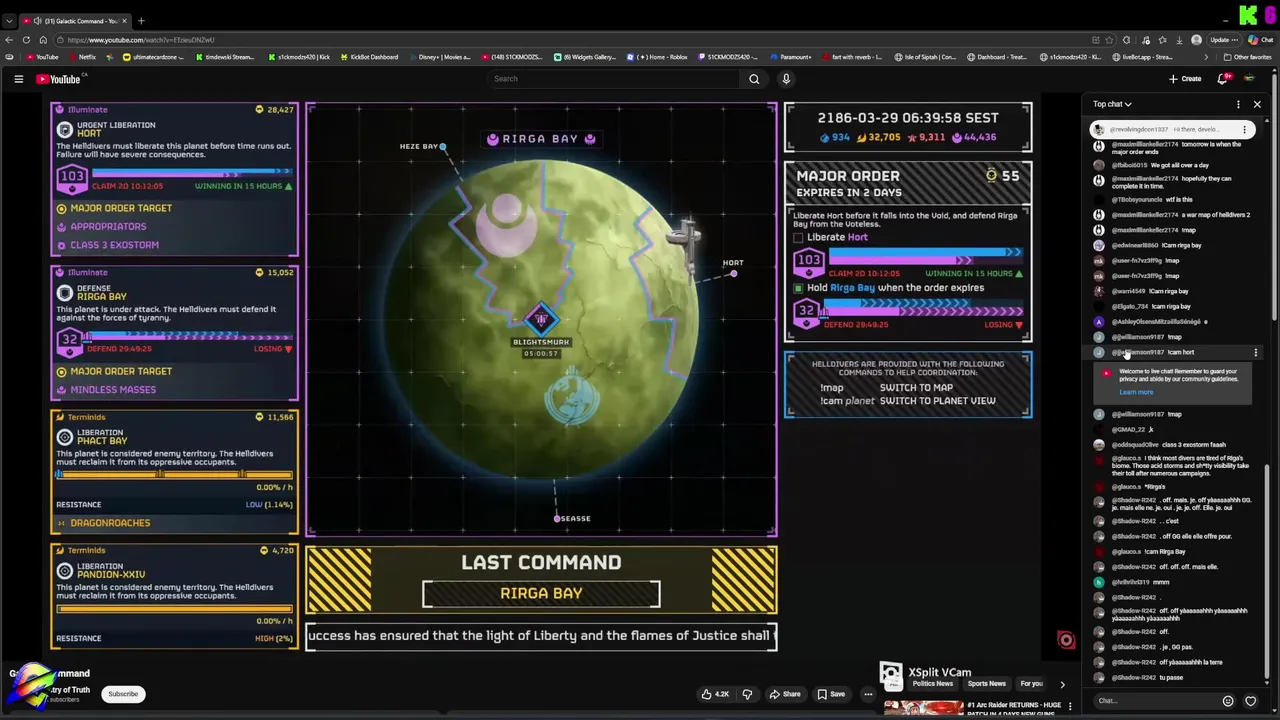The height and width of the screenshot is (720, 1280).
Task: Open the Paramount+ bookmark
Action: coord(790,57)
